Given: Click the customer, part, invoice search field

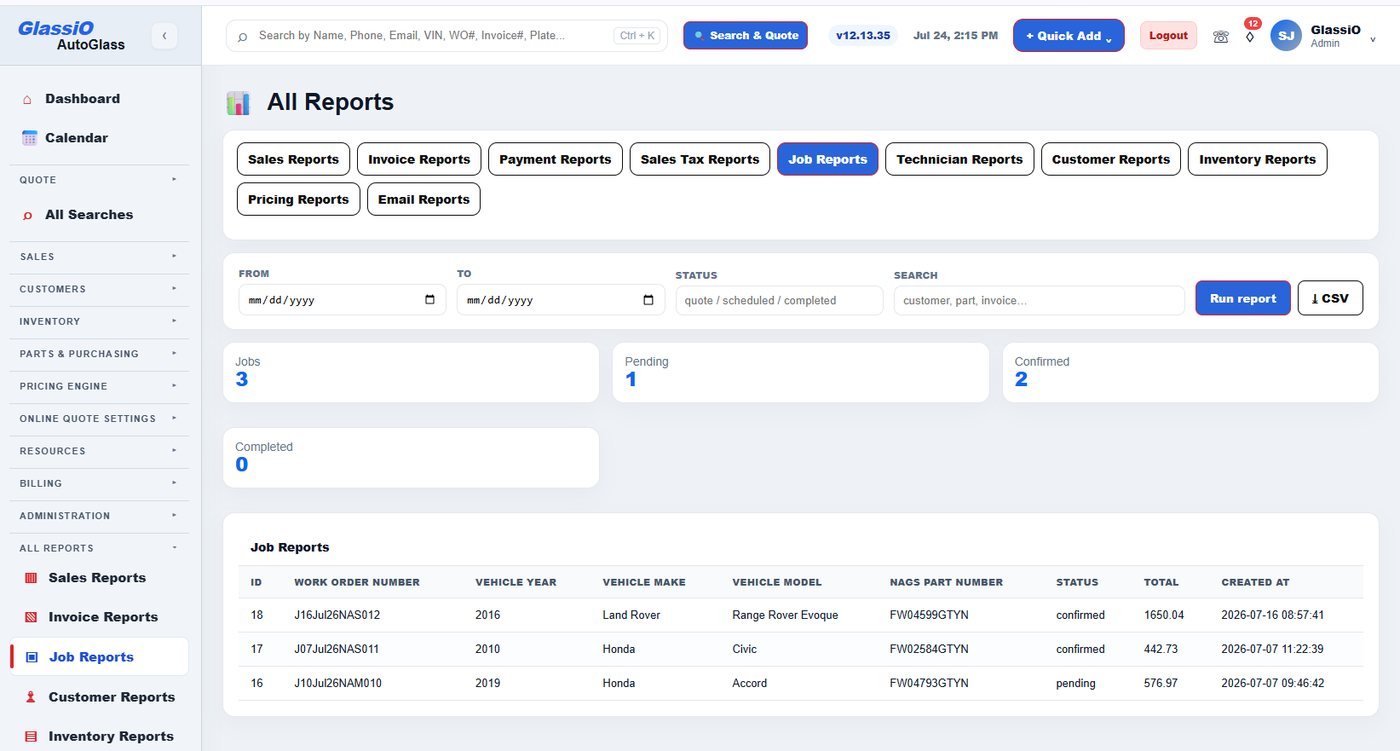Looking at the screenshot, I should (x=1039, y=300).
